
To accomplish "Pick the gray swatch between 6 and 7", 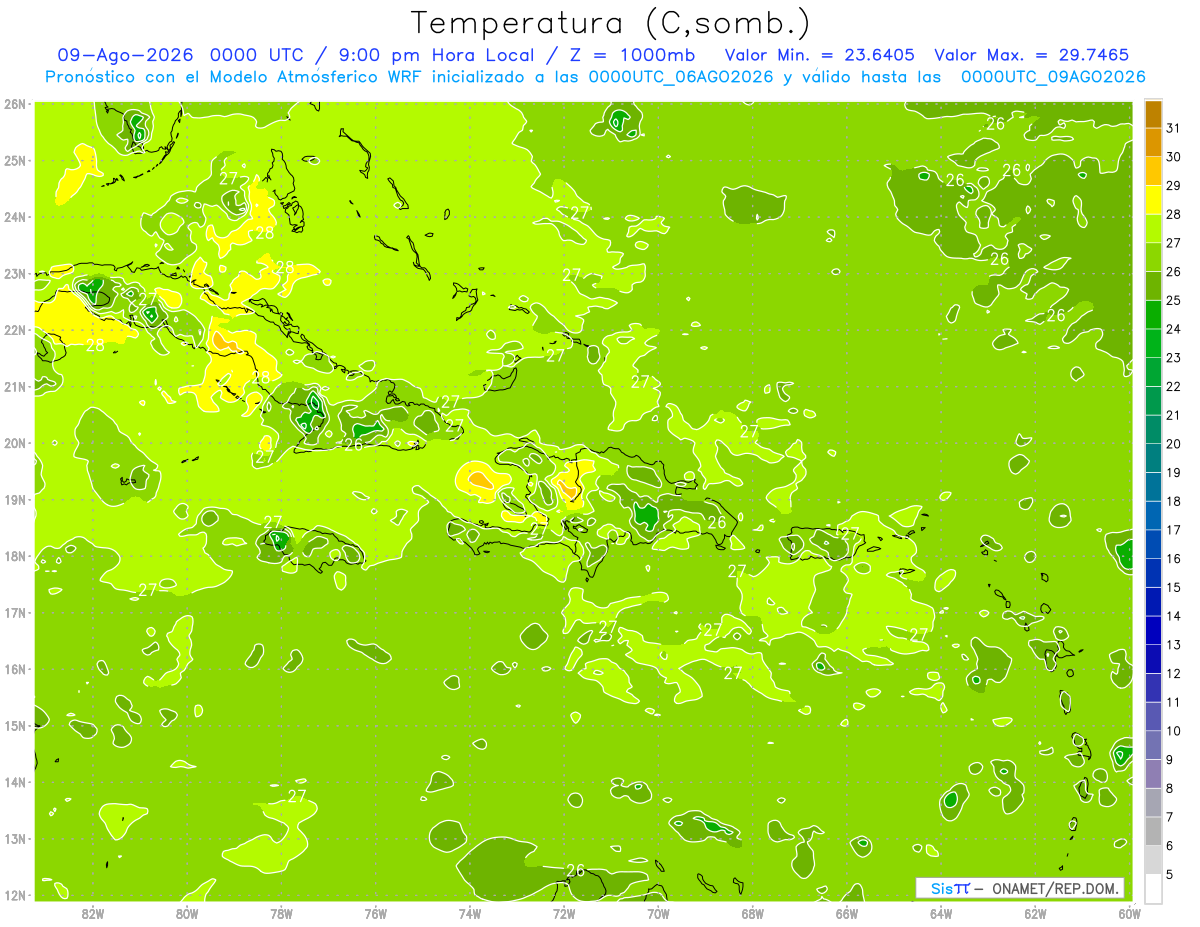I will point(1153,831).
